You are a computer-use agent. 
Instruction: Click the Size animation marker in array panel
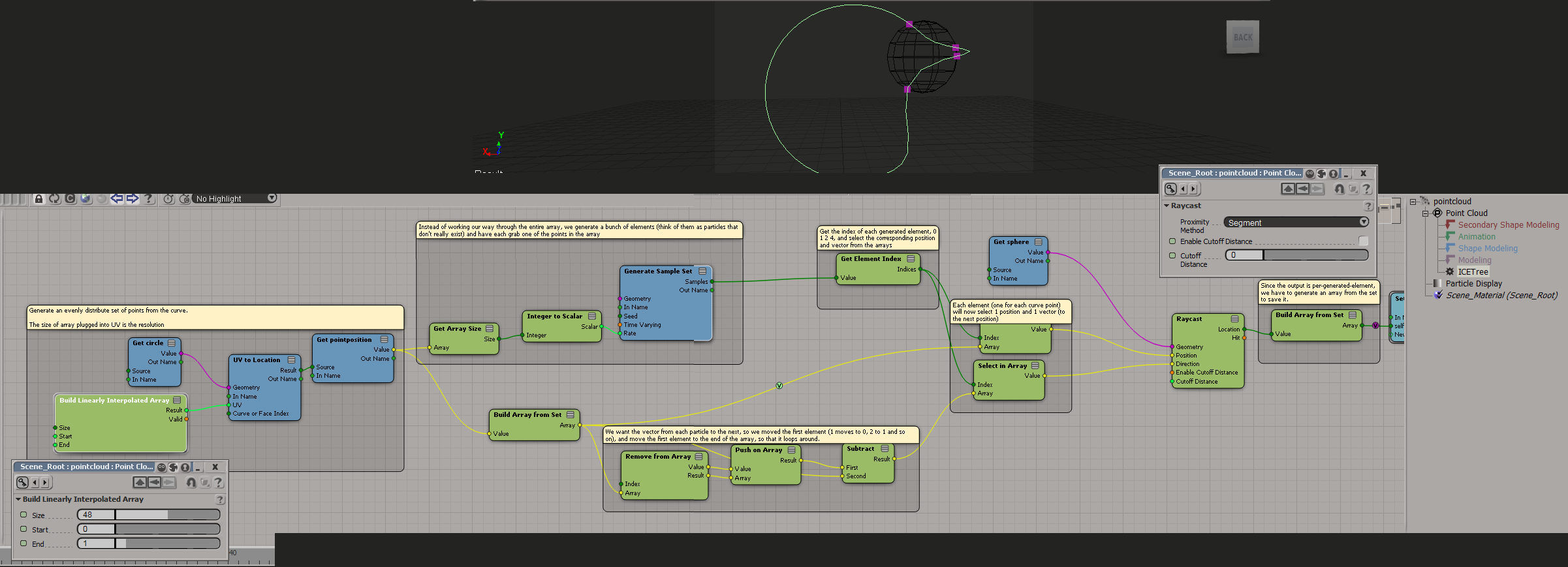24,515
